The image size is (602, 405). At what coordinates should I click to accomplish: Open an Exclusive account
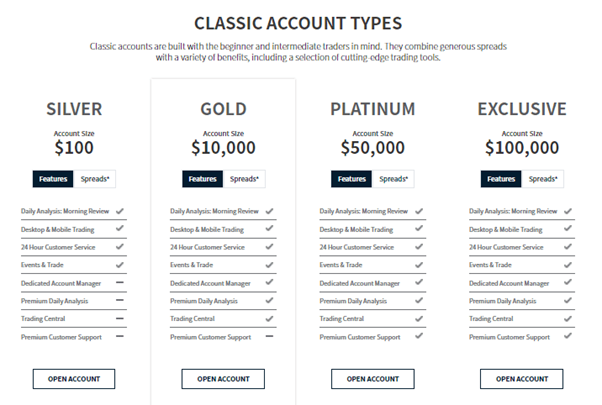click(x=521, y=379)
